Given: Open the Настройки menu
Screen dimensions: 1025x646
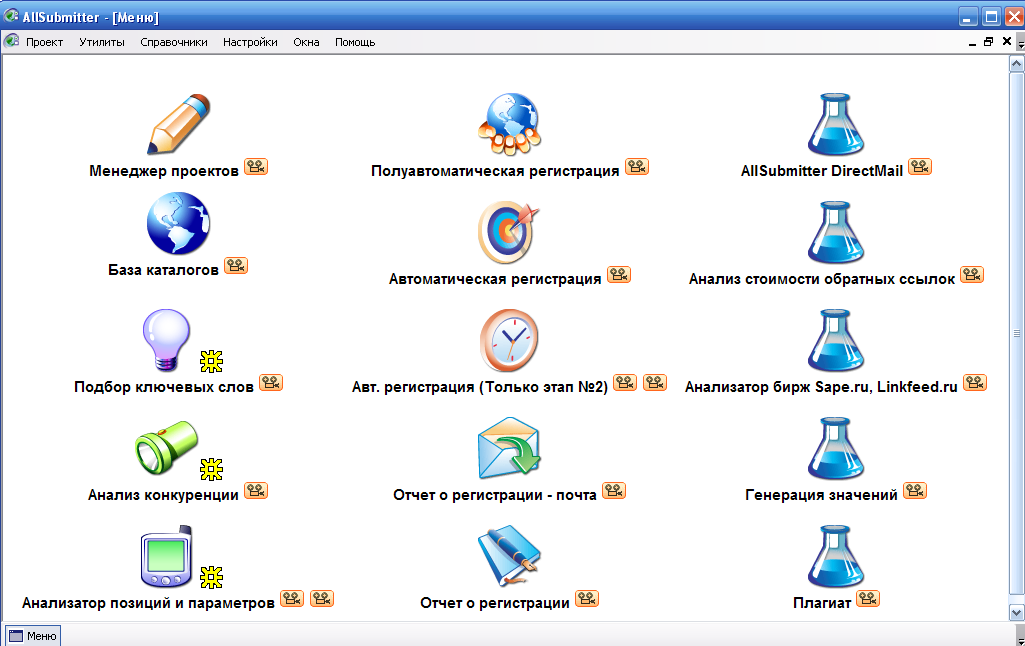Looking at the screenshot, I should [250, 42].
